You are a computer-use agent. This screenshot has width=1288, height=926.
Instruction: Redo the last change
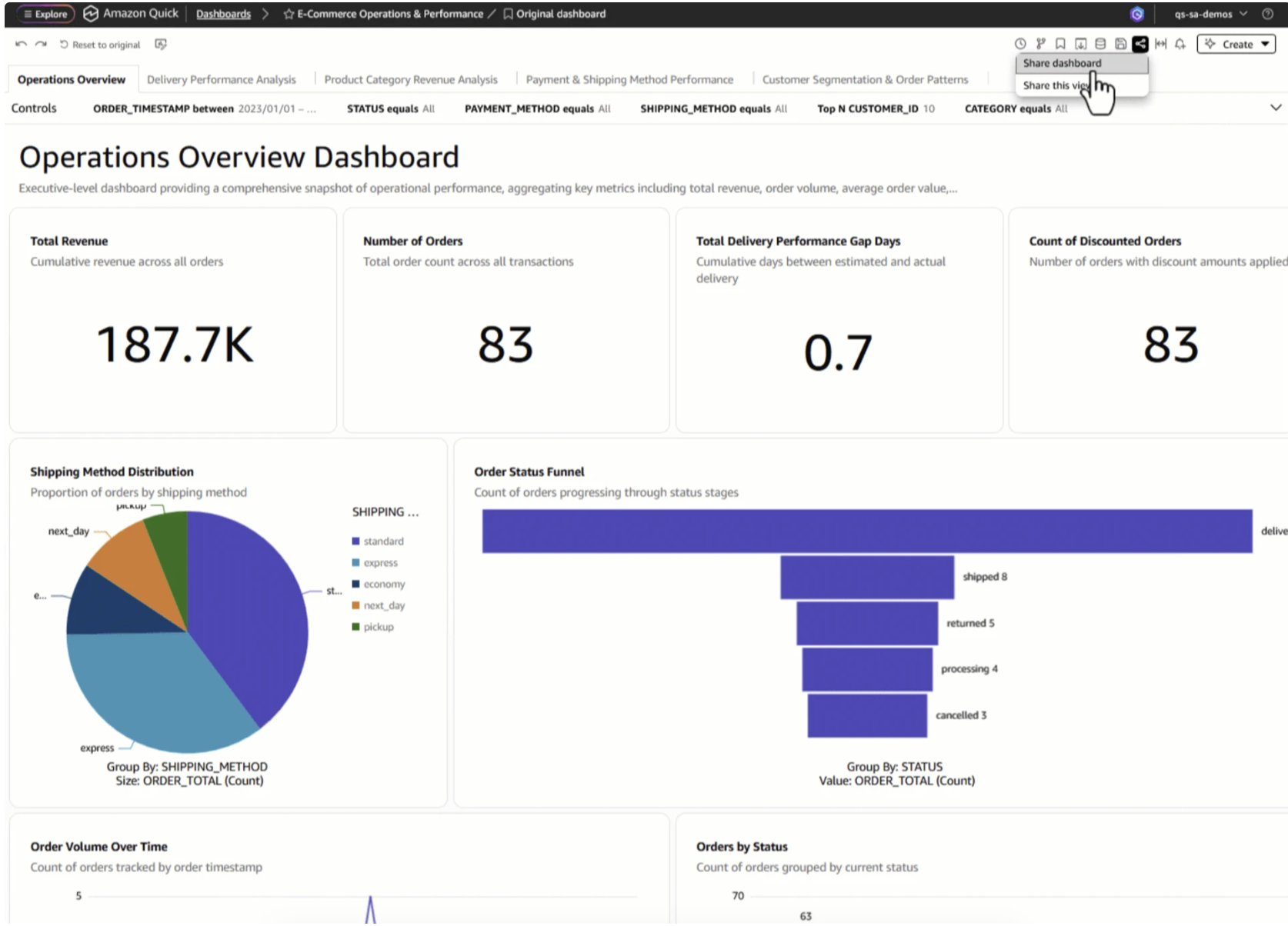pos(41,45)
